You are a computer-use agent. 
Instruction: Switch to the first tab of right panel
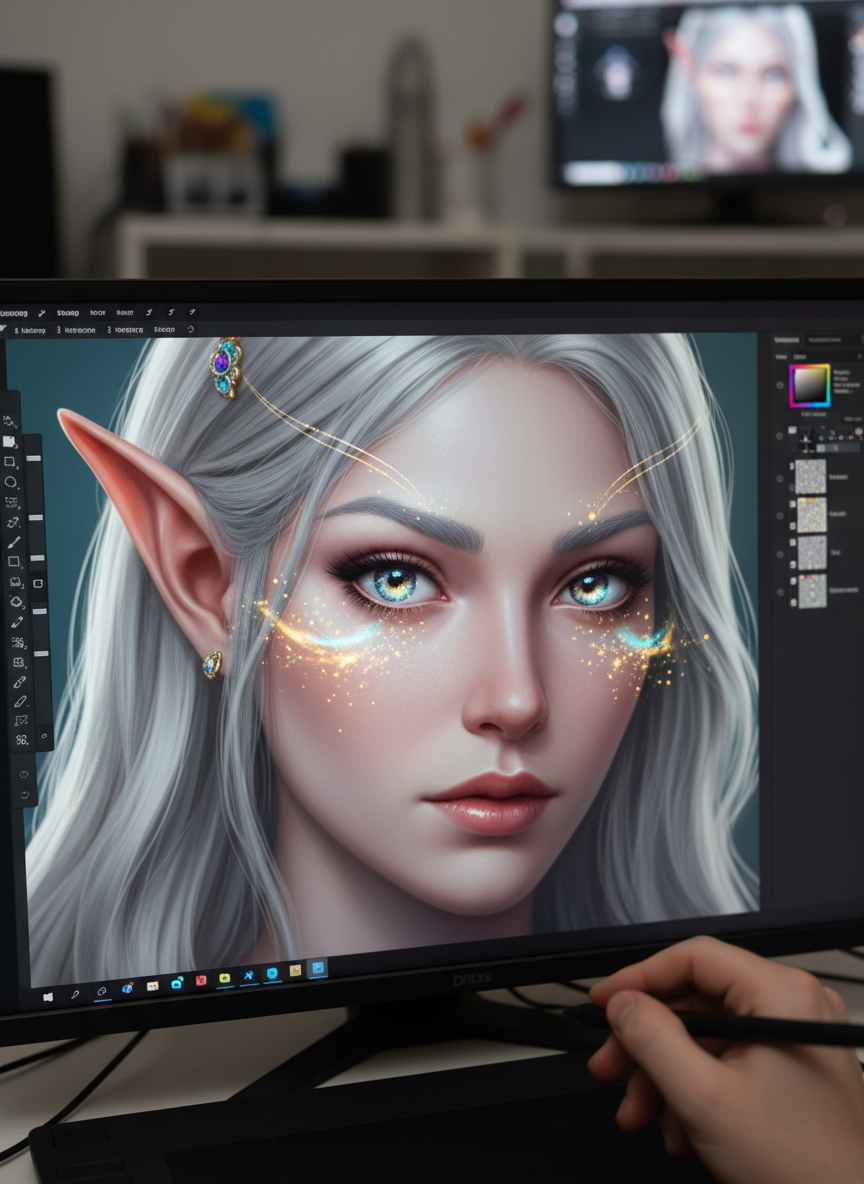pos(787,340)
